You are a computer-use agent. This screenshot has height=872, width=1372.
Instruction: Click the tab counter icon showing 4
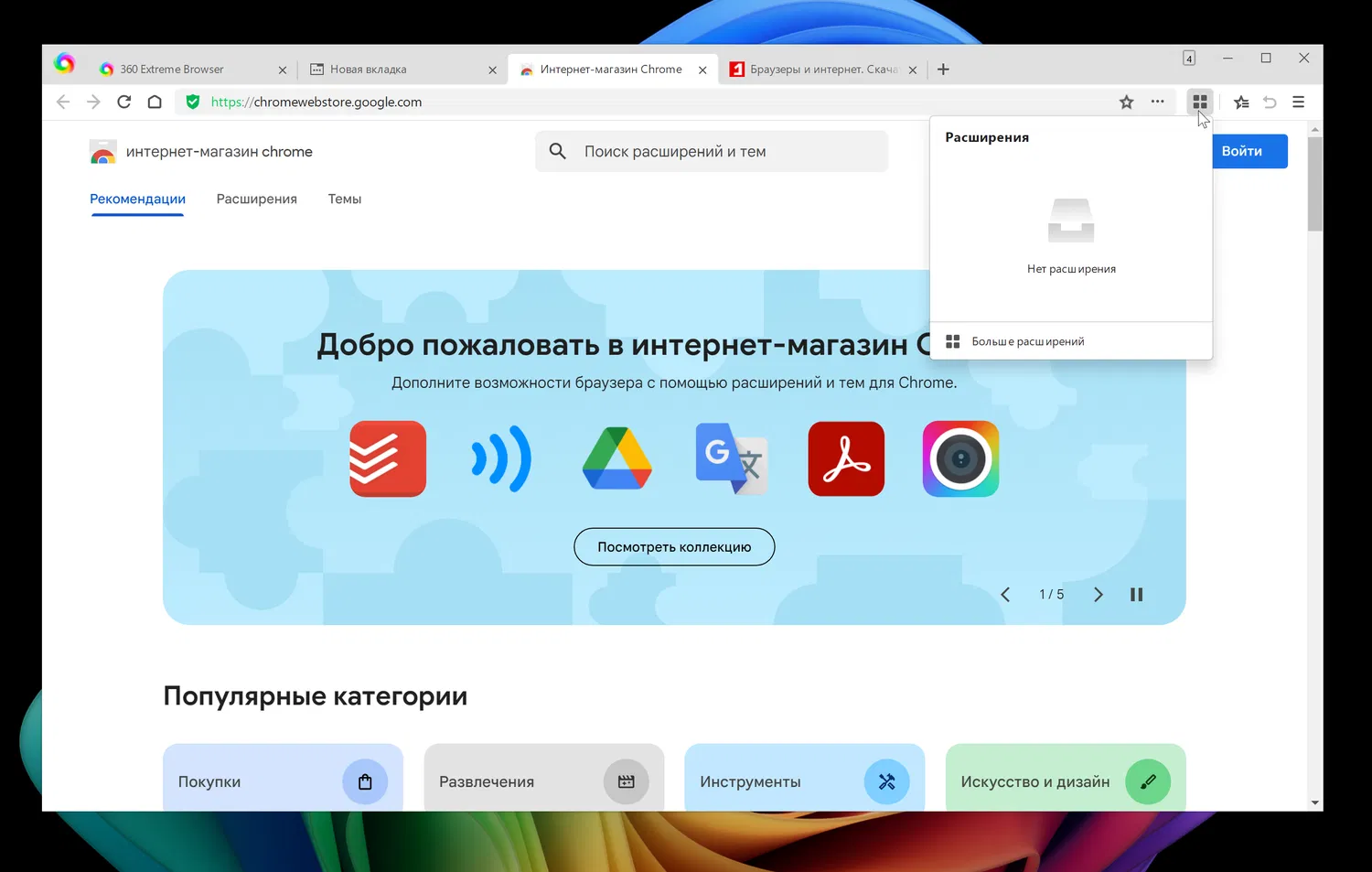point(1189,58)
